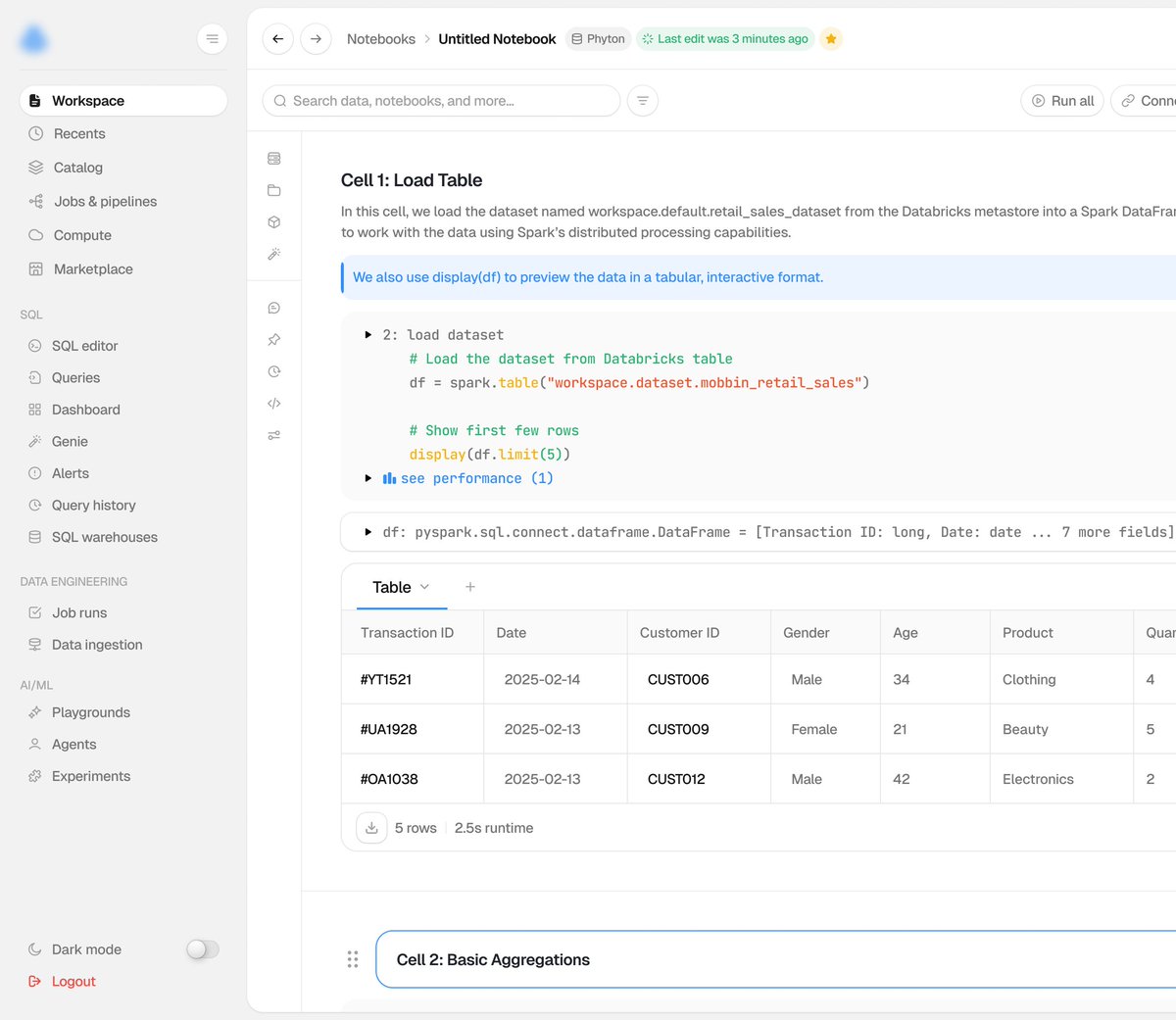Open the folder icon in notebook rail
This screenshot has width=1176, height=1020.
[x=274, y=190]
